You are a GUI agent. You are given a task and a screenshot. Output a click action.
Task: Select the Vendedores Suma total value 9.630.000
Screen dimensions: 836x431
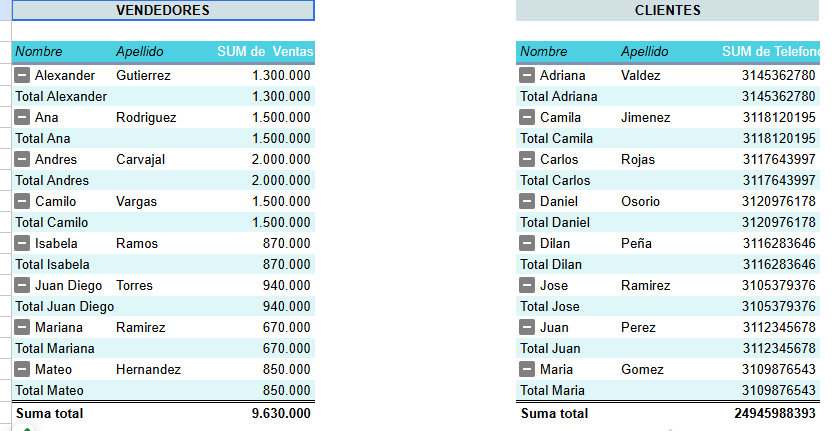click(x=281, y=413)
